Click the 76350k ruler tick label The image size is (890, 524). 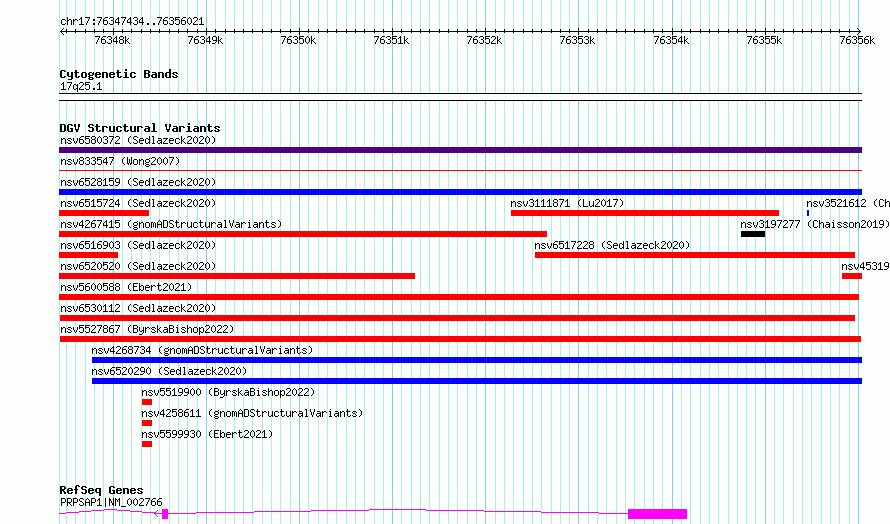pyautogui.click(x=298, y=40)
